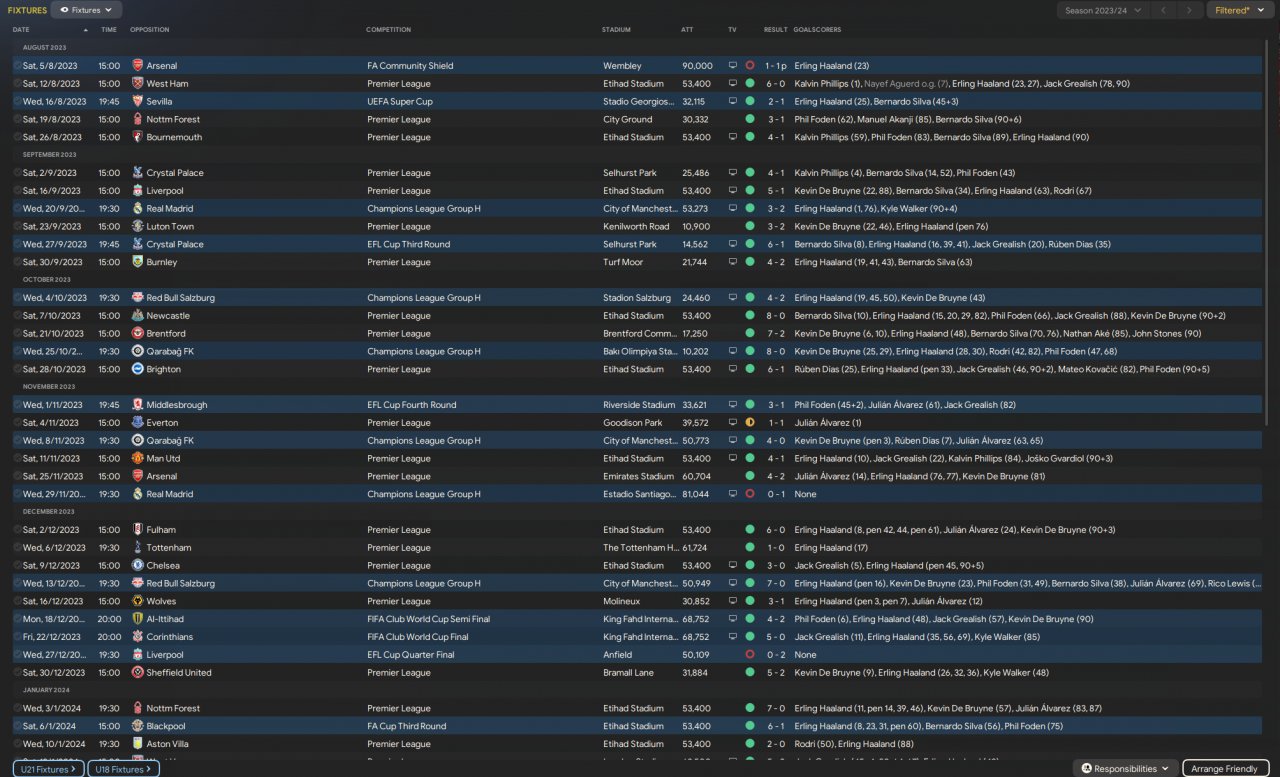This screenshot has height=777, width=1280.
Task: Toggle the circle marker beside Sat, 2/12/2023
Action: (17, 530)
